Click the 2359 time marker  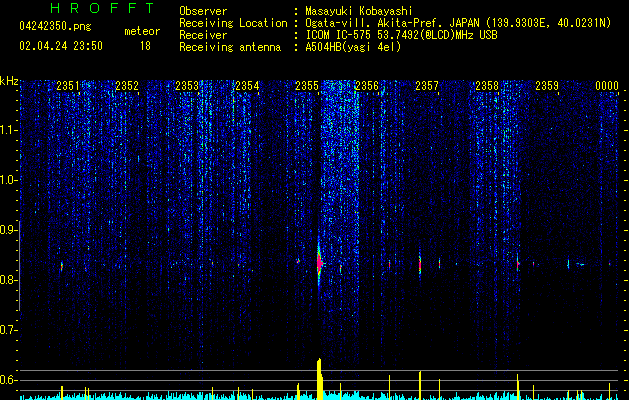tap(547, 86)
